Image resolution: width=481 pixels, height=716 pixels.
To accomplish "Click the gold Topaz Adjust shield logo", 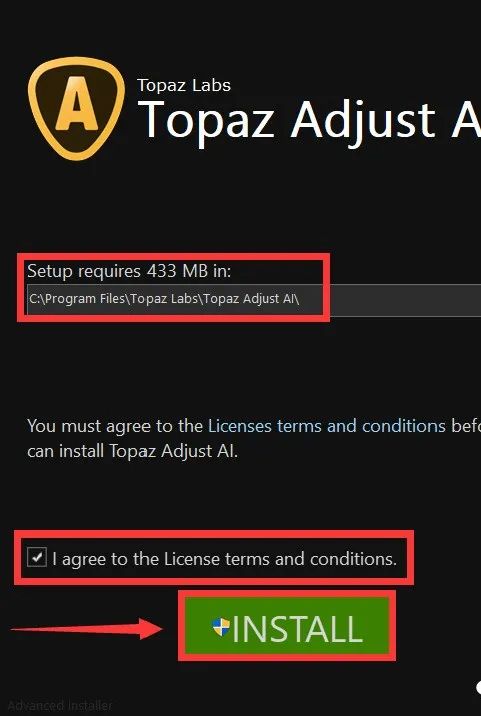I will [76, 108].
